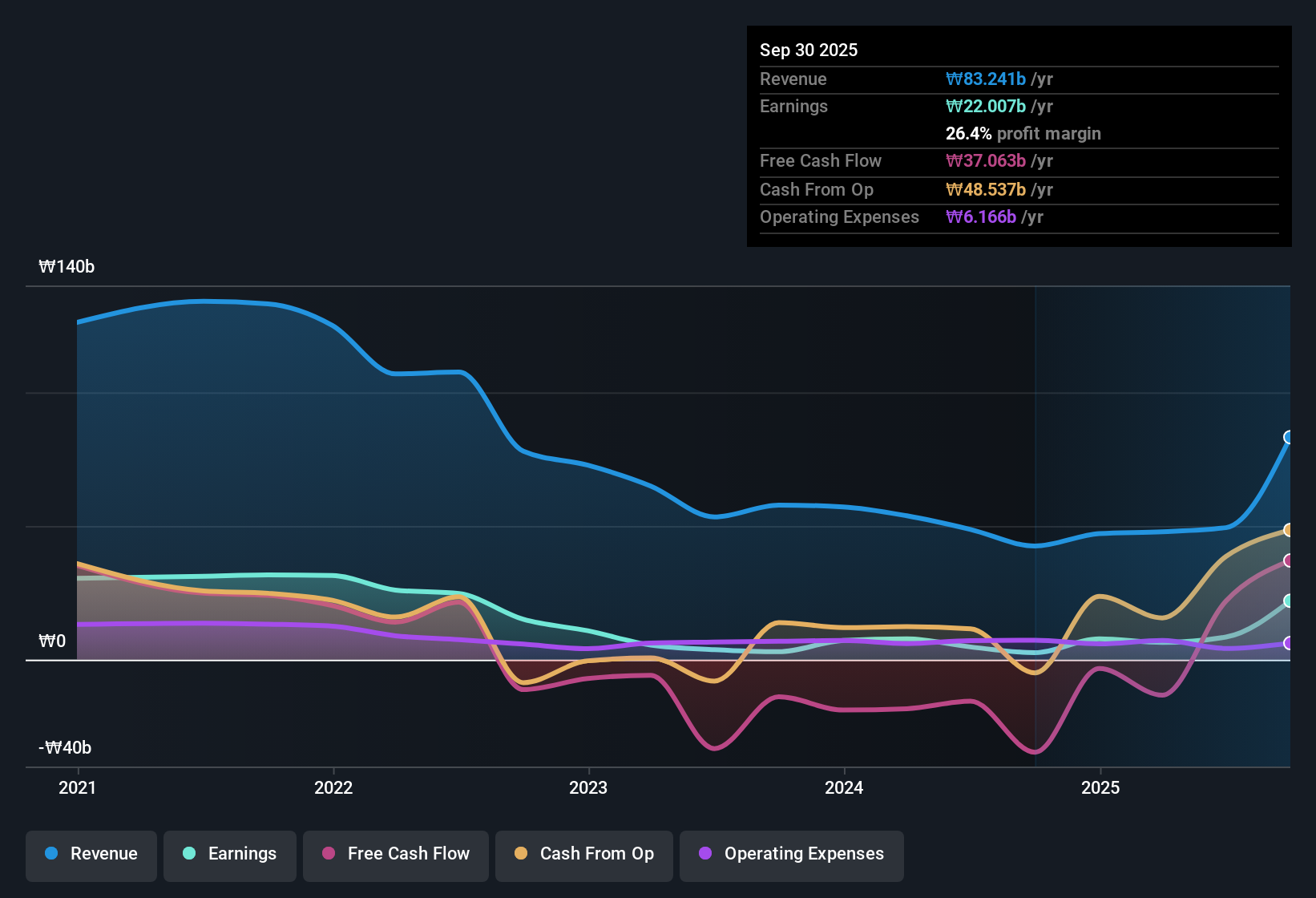
Task: Click the 2021 x-axis label
Action: pos(78,787)
